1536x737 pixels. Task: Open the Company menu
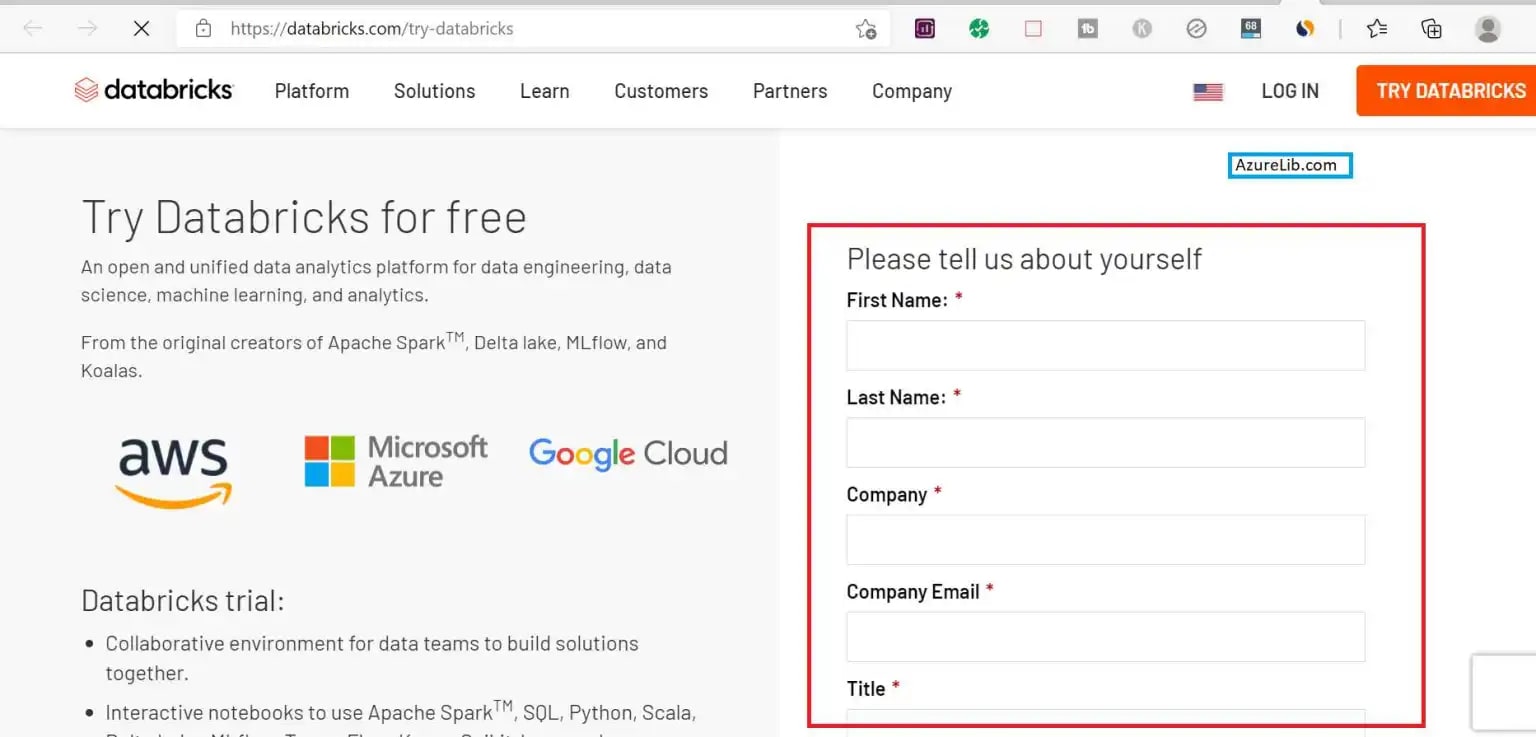[x=912, y=91]
